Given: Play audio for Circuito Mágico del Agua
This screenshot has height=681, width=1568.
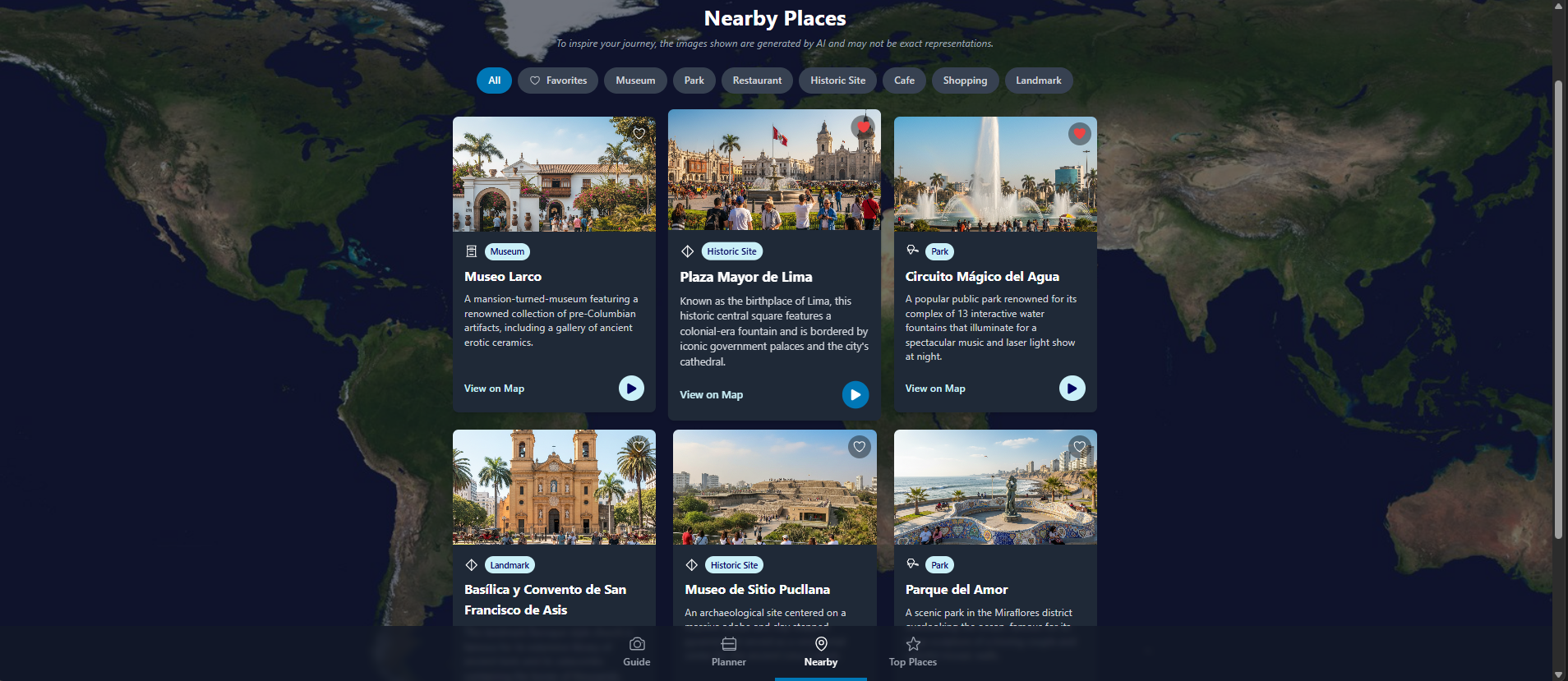Looking at the screenshot, I should [1072, 388].
